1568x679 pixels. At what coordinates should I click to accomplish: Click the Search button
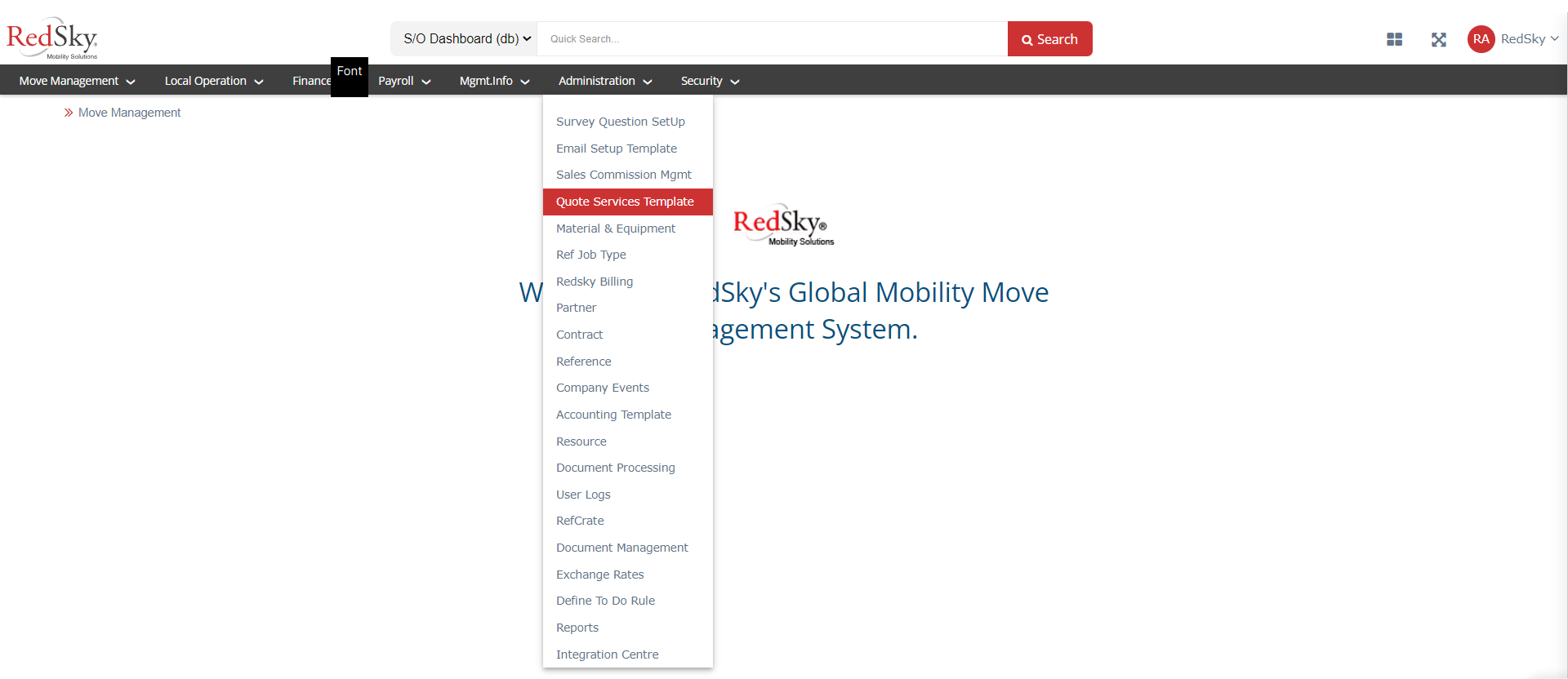coord(1049,39)
